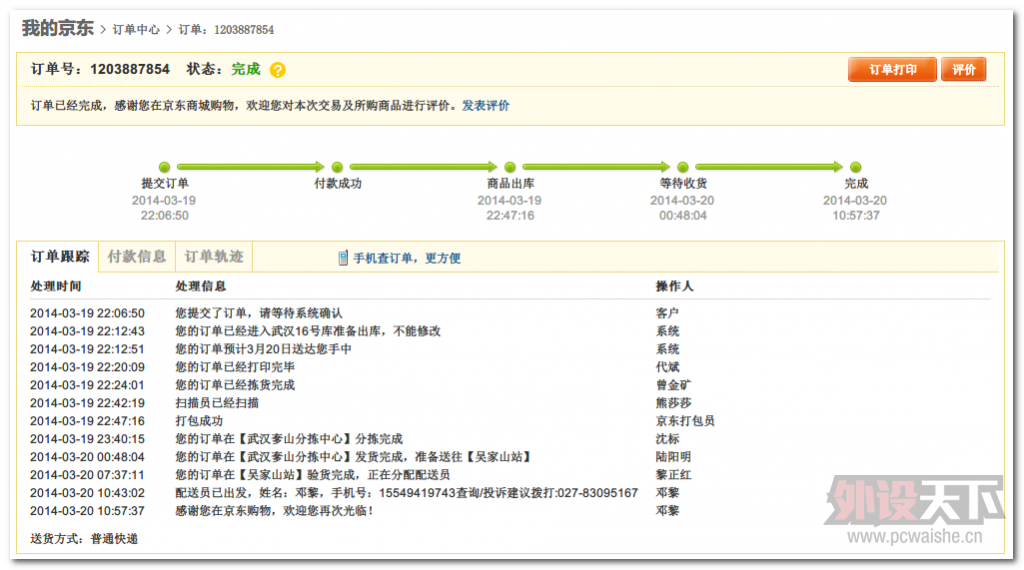The width and height of the screenshot is (1024, 570).
Task: Click row 您提交了订单，请等待系统确认
Action: (x=509, y=313)
